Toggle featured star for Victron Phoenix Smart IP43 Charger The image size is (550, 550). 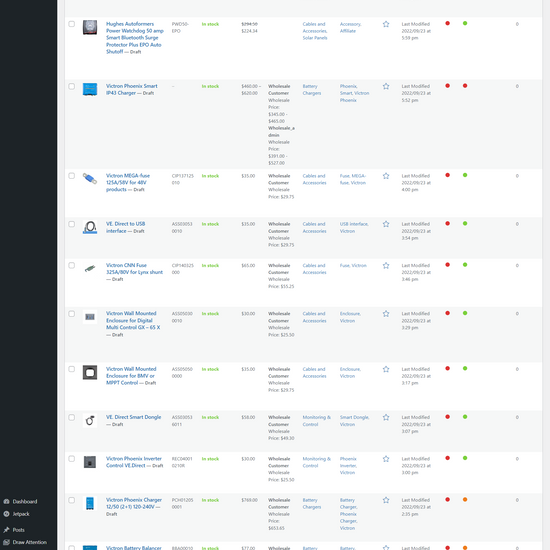pos(386,86)
